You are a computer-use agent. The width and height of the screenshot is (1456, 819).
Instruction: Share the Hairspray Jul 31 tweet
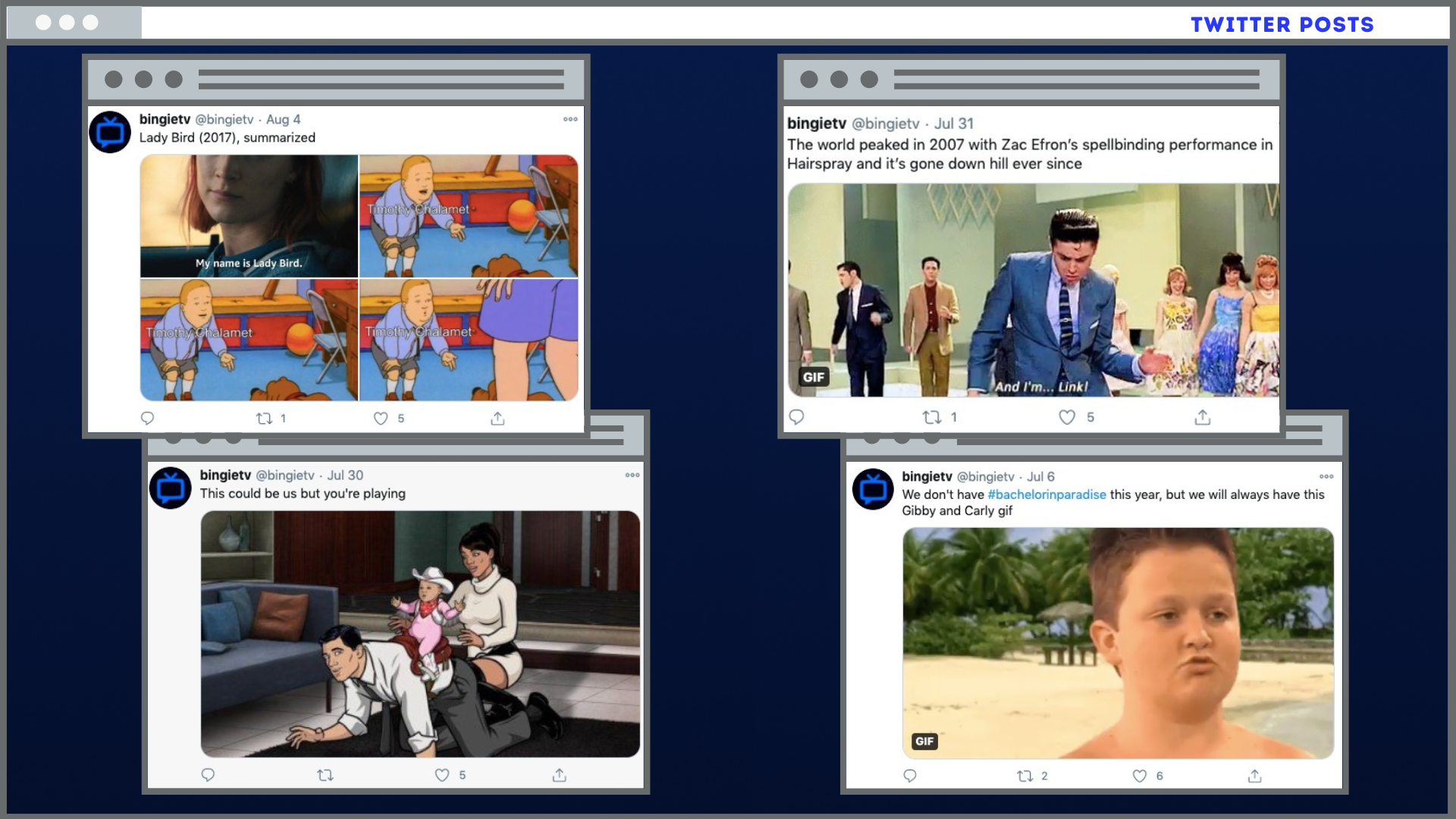1203,417
